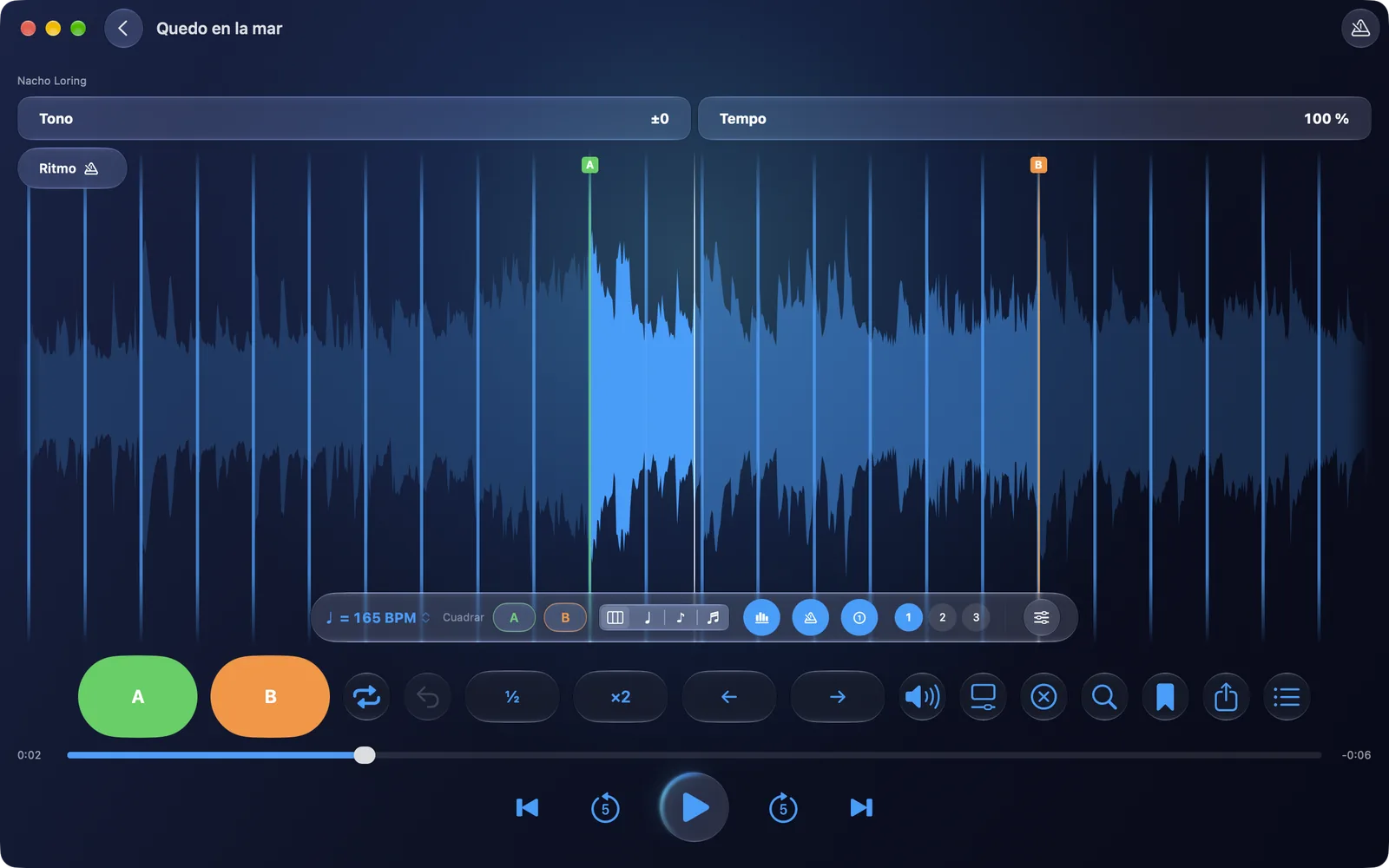Skip to the previous track
This screenshot has width=1389, height=868.
(527, 808)
